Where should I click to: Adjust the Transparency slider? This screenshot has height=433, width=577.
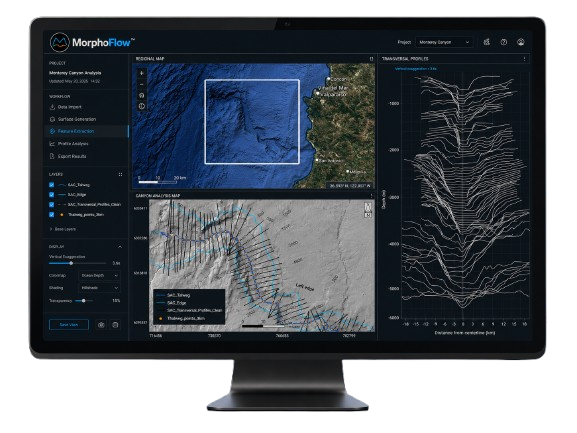point(84,301)
